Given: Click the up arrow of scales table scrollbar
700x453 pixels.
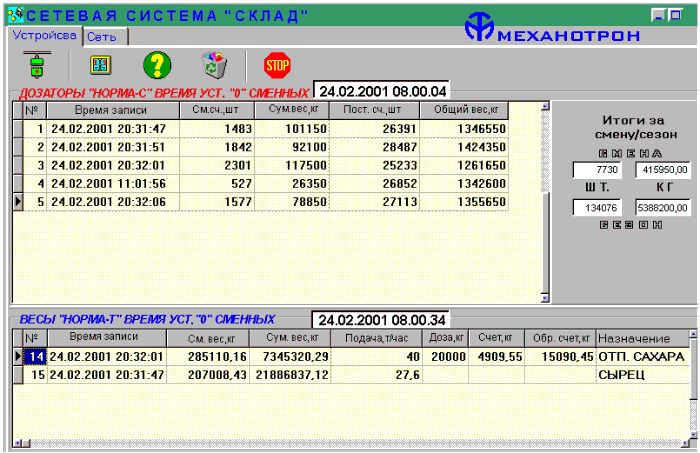Looking at the screenshot, I should tap(693, 334).
